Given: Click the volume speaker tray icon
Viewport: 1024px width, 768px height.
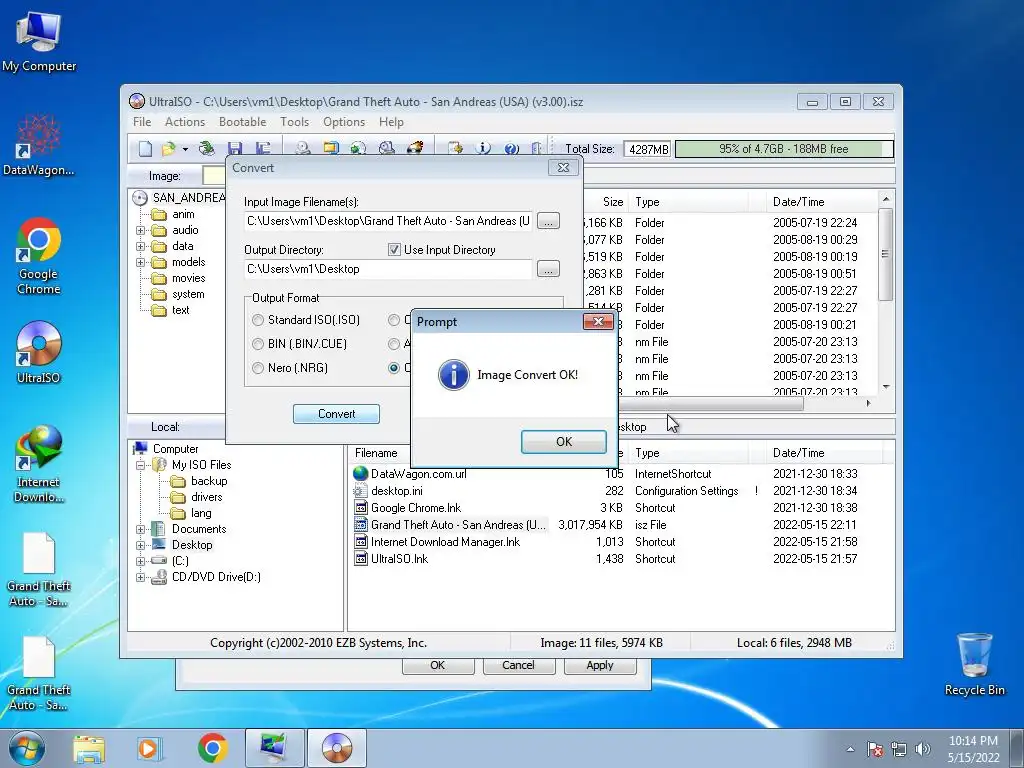Looking at the screenshot, I should pyautogui.click(x=923, y=749).
